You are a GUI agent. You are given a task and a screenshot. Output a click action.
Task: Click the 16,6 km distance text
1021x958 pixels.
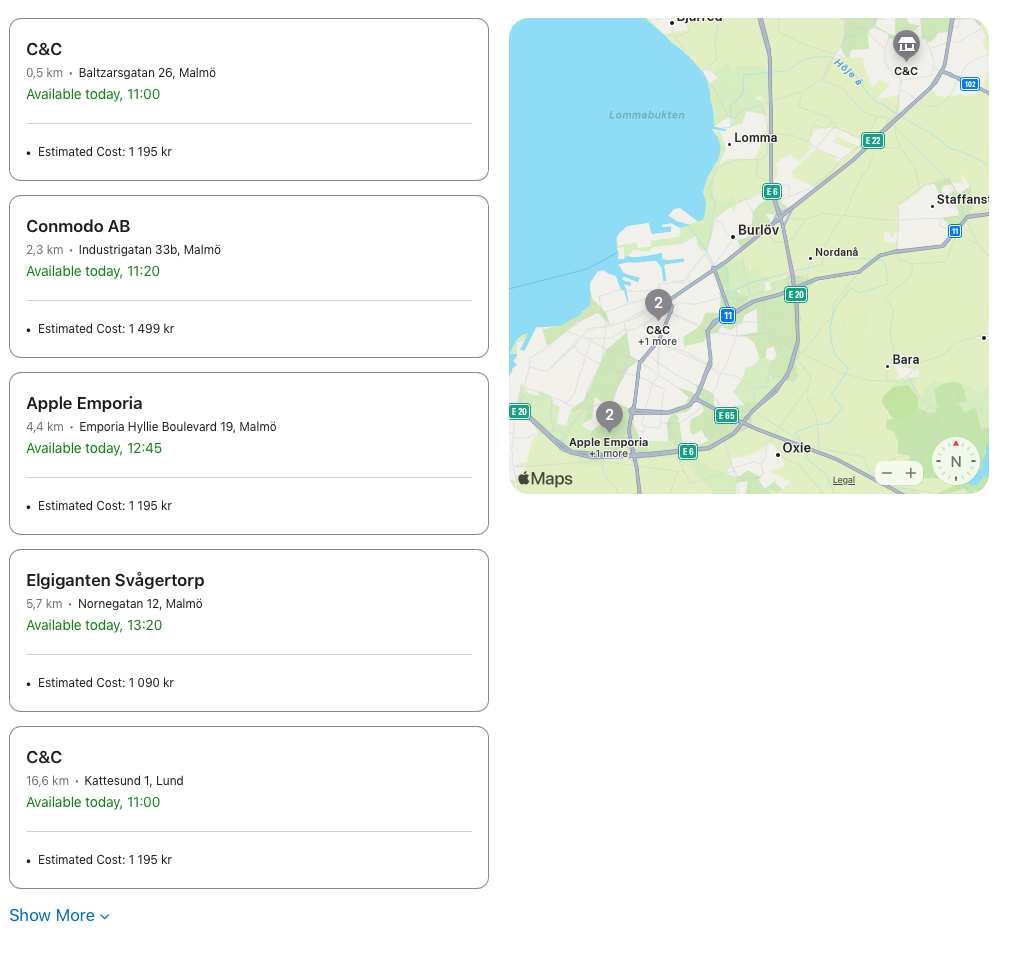coord(48,781)
